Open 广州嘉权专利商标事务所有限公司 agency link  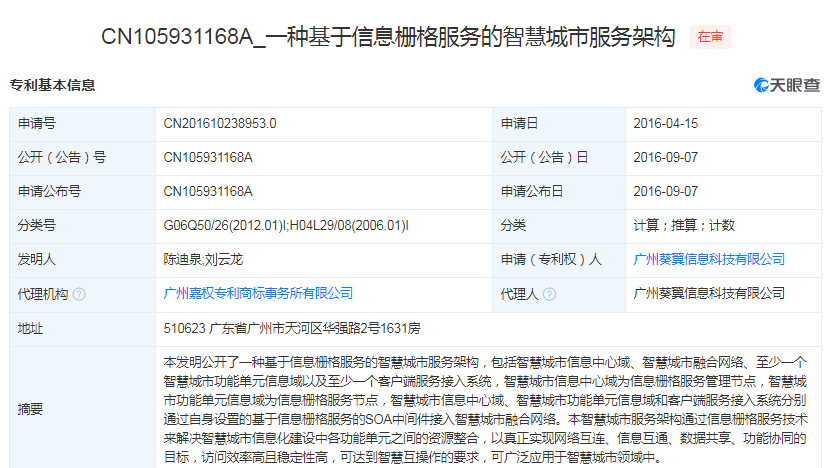258,293
